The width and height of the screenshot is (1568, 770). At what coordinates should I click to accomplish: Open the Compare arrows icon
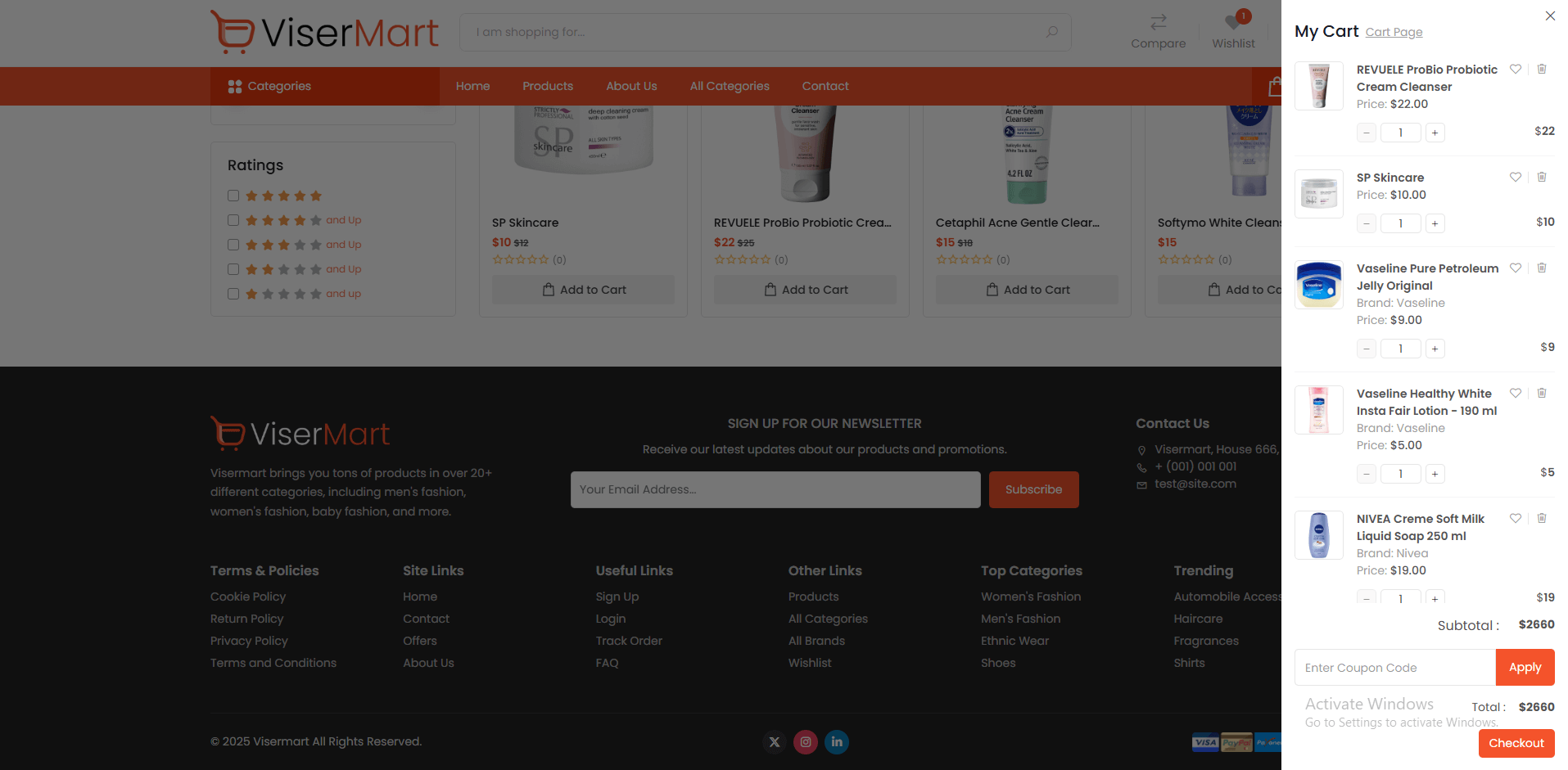(x=1158, y=22)
